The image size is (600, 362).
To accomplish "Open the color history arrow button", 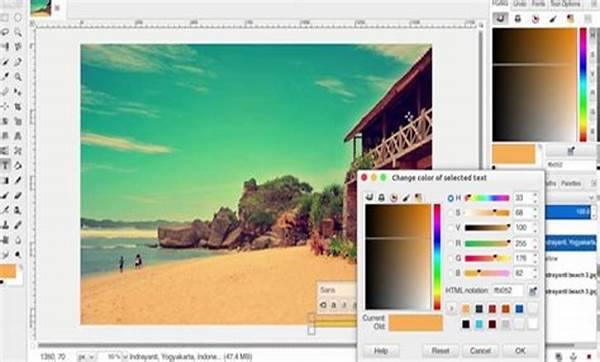I will coord(452,308).
